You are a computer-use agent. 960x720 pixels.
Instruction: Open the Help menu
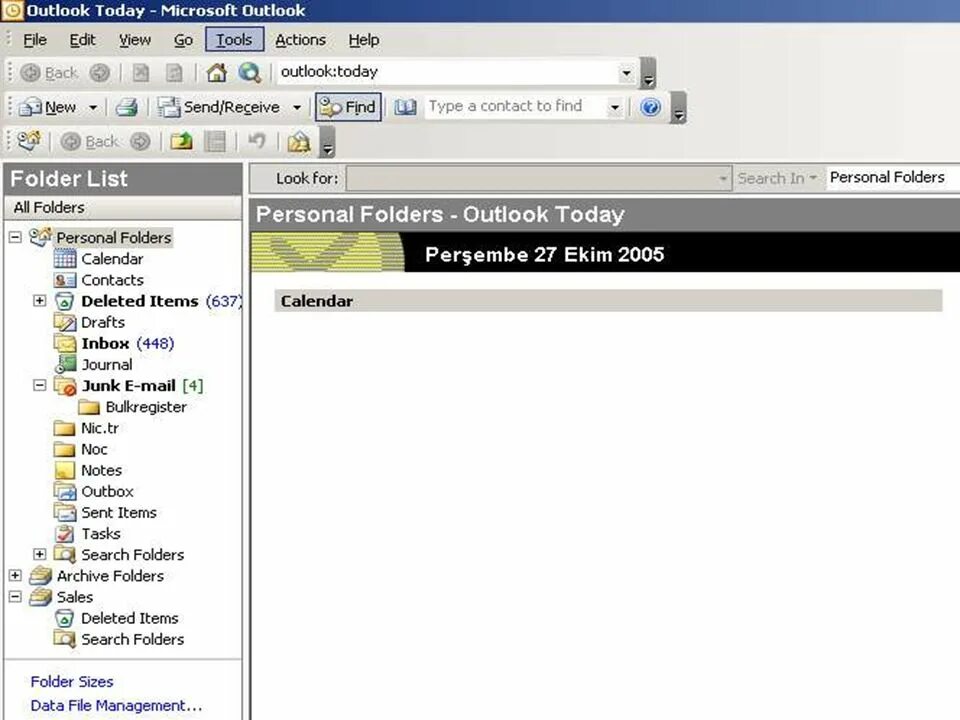click(x=364, y=40)
